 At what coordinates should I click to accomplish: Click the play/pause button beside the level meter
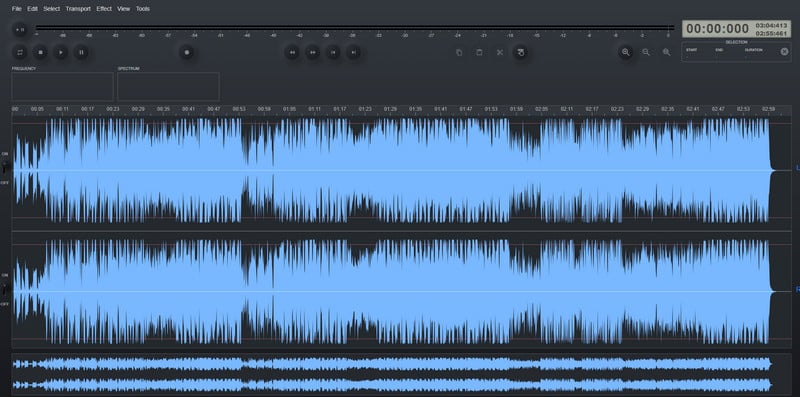pyautogui.click(x=20, y=30)
